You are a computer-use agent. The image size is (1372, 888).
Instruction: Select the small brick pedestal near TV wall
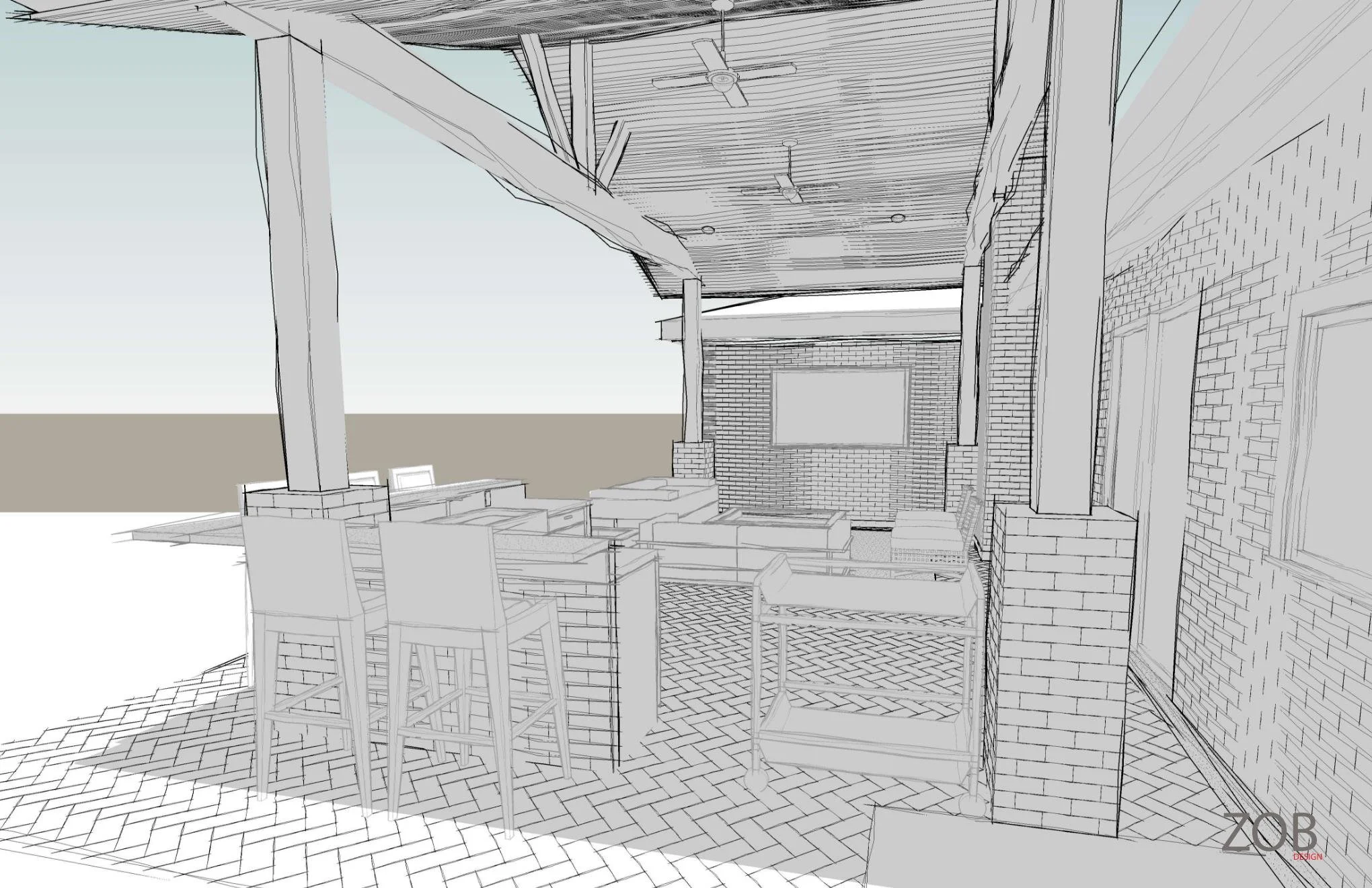point(693,461)
